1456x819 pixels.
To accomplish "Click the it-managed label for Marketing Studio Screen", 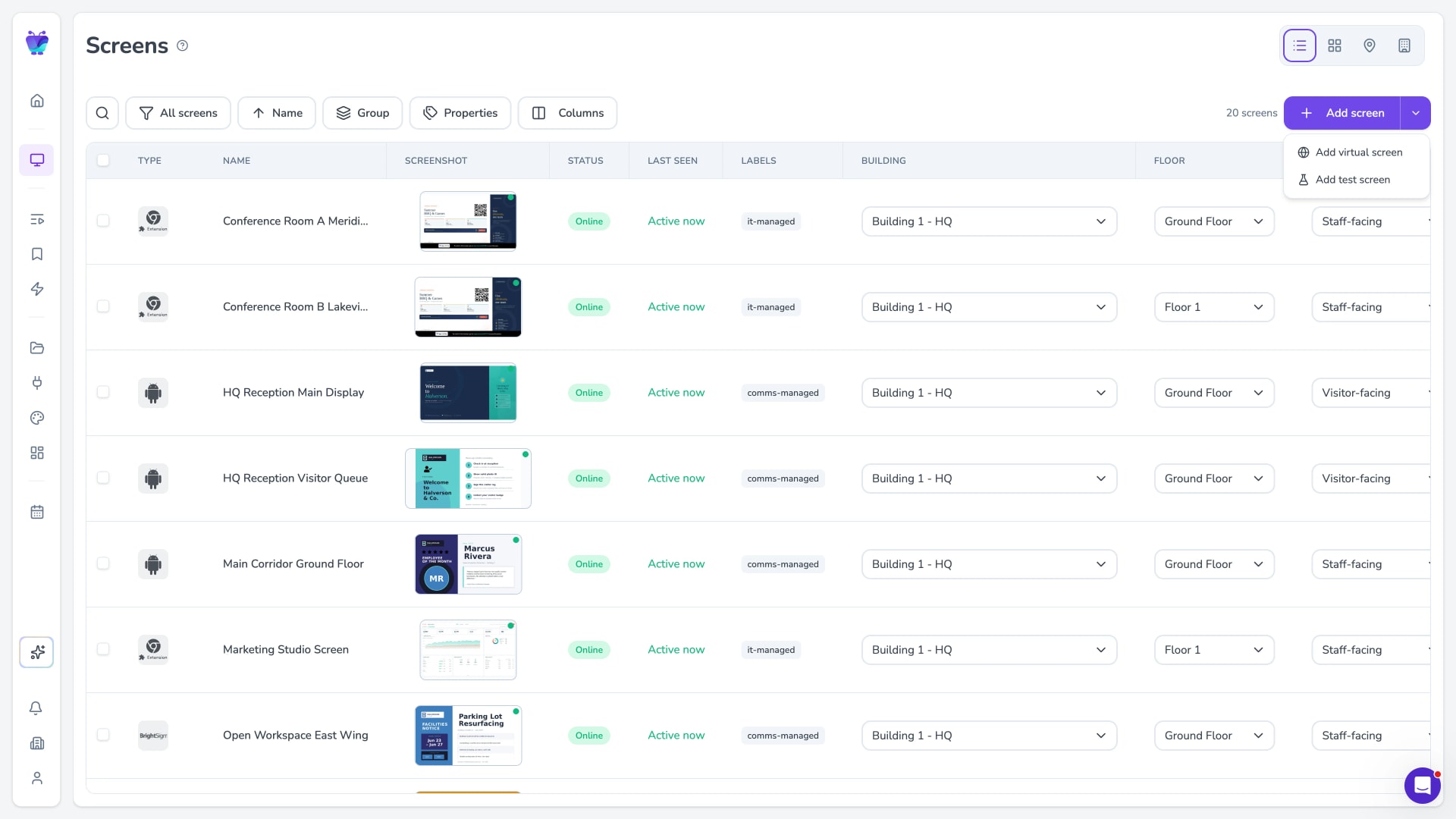I will [771, 650].
